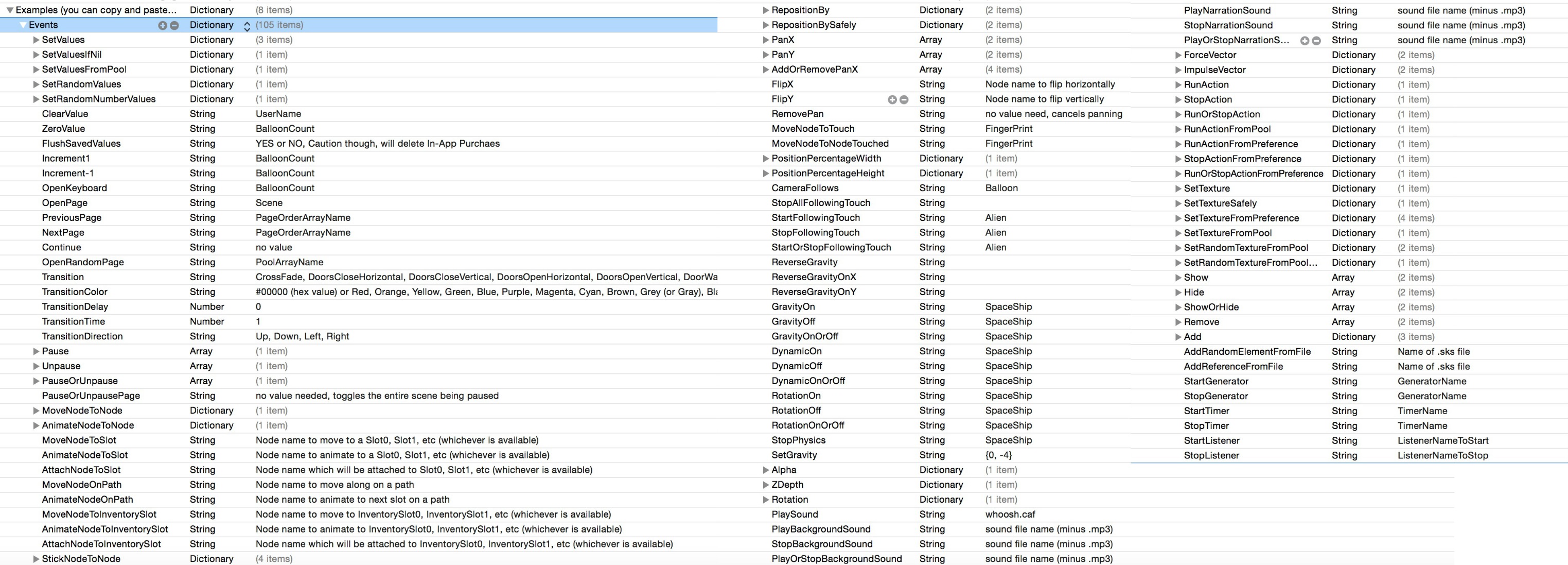Expand the RepositionBySafely dictionary
Viewport: 1568px width, 565px height.
766,25
